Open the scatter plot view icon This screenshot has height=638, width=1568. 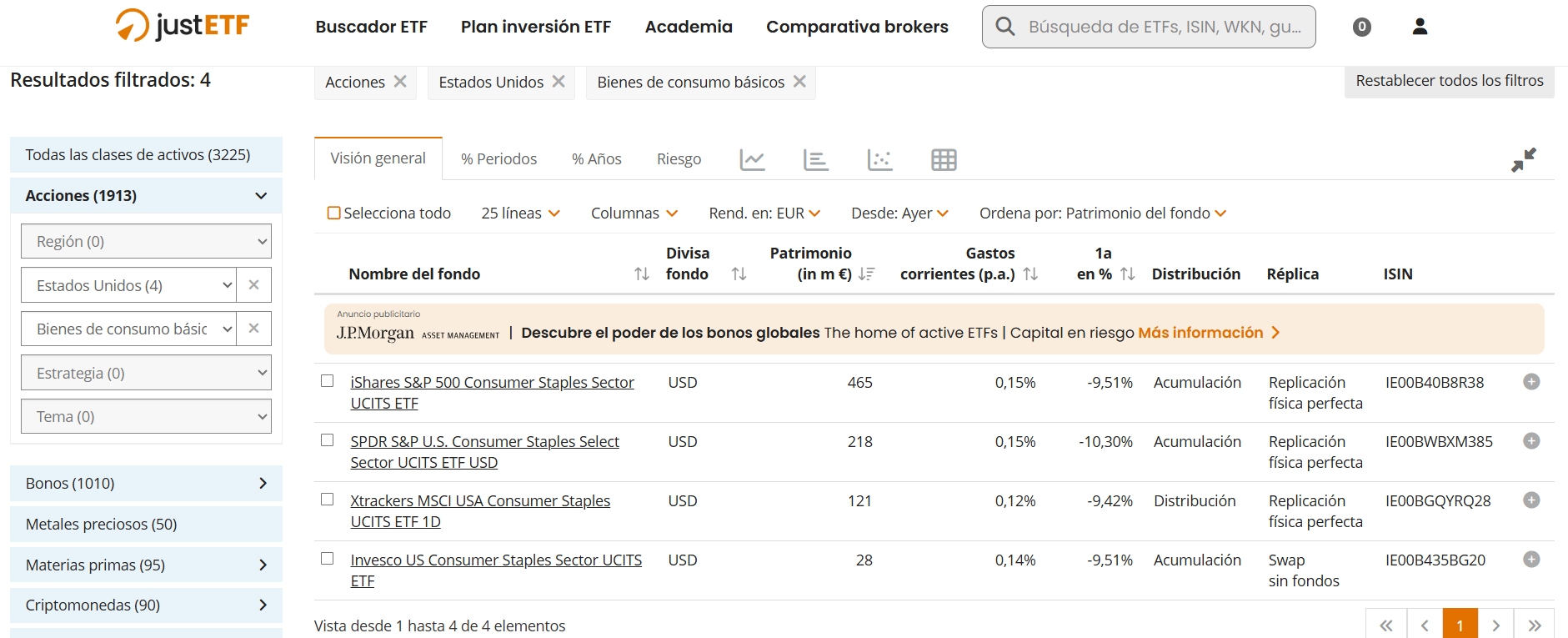879,159
